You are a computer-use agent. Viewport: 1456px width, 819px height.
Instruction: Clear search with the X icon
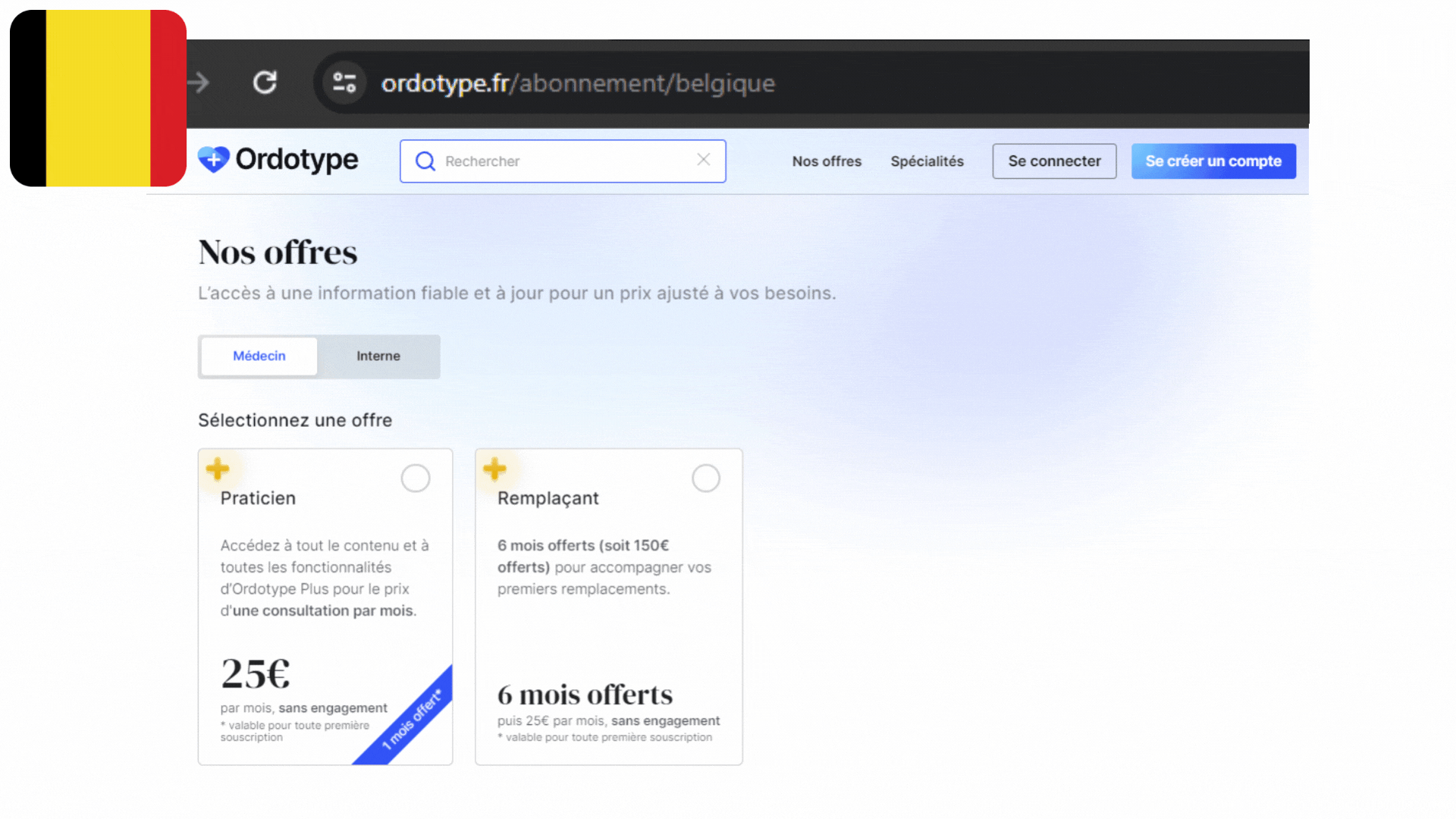click(703, 159)
